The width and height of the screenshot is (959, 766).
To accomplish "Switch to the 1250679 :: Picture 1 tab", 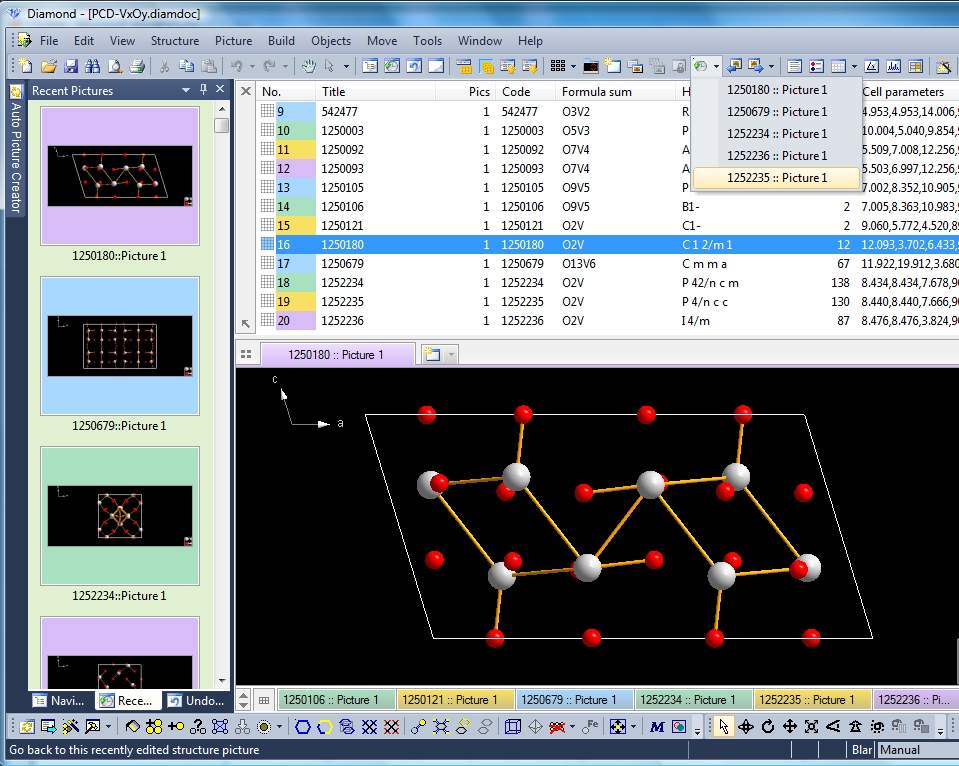I will click(575, 700).
